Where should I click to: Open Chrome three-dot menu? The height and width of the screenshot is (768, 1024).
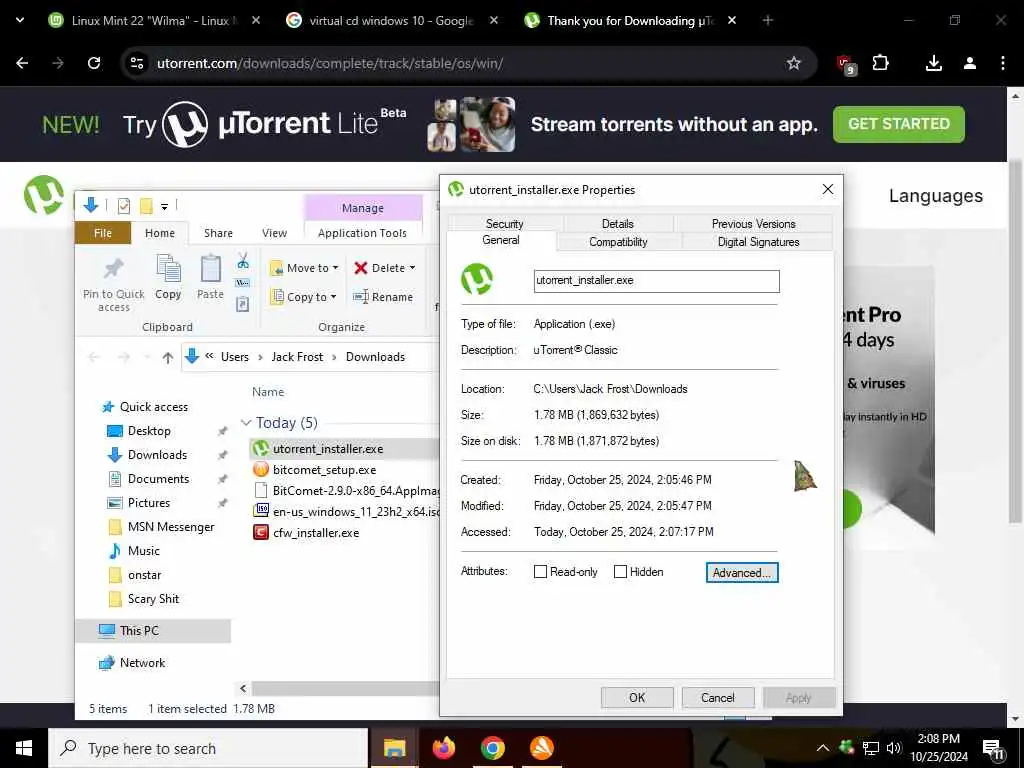1002,63
